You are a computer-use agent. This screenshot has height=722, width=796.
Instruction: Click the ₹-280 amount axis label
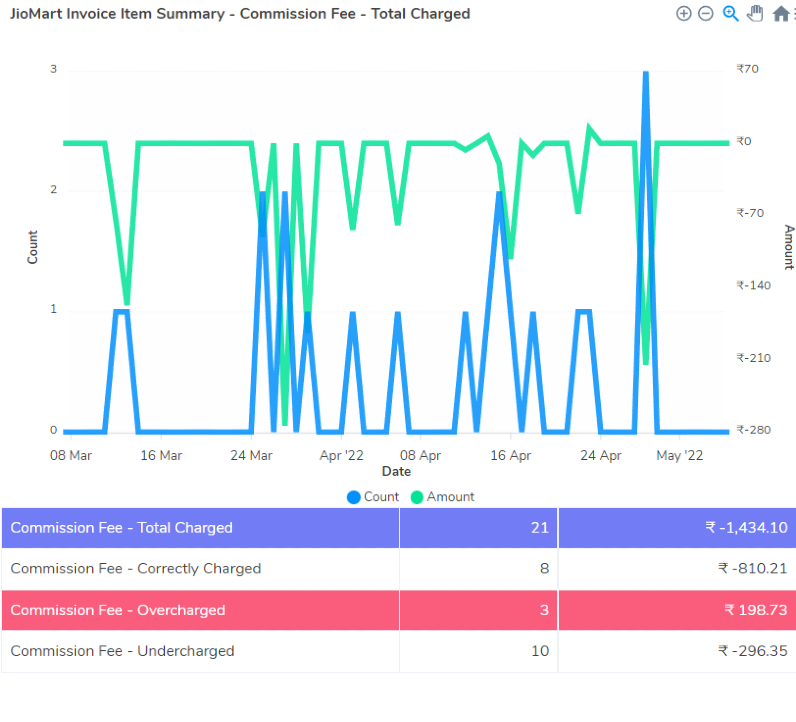754,430
